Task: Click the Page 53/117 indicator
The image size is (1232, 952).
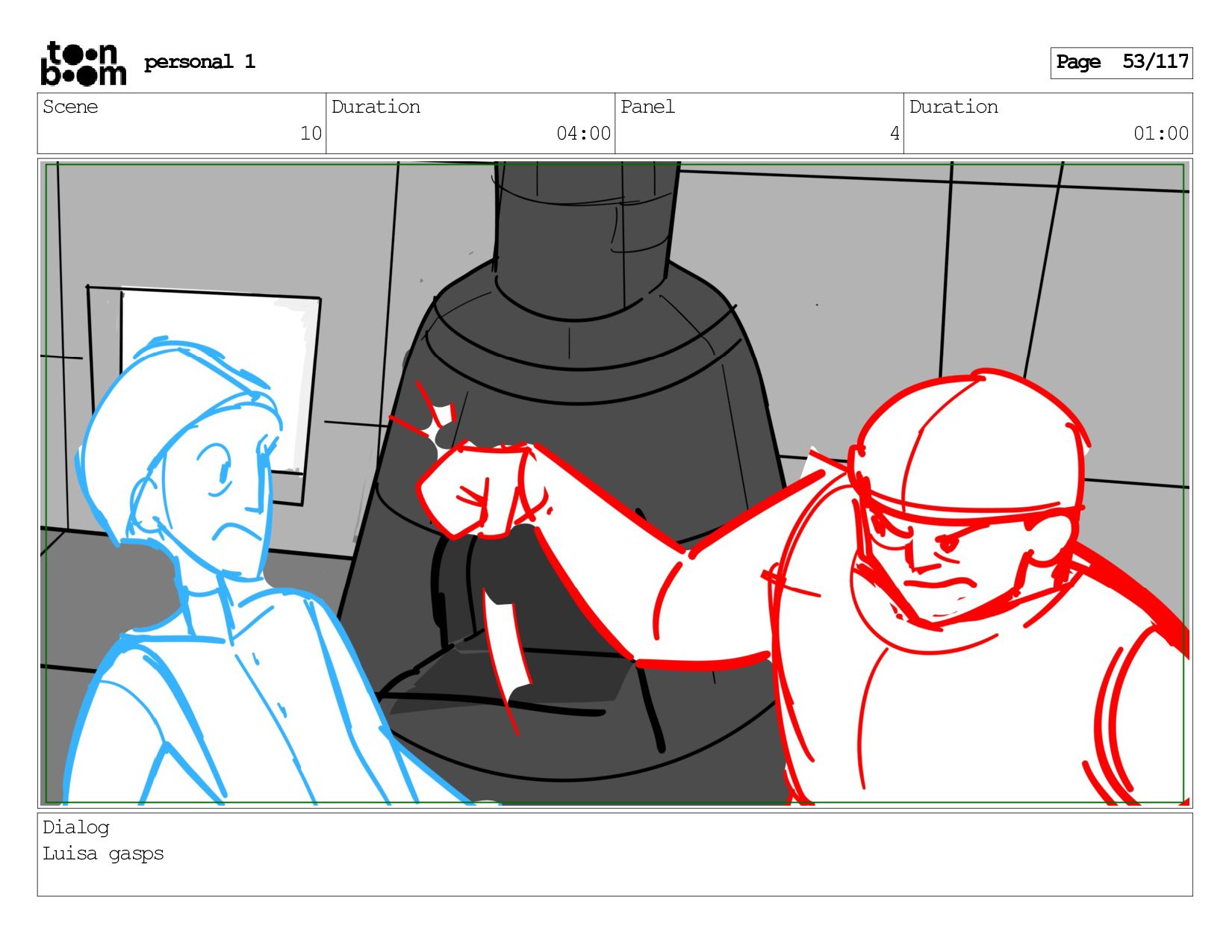Action: coord(1121,63)
